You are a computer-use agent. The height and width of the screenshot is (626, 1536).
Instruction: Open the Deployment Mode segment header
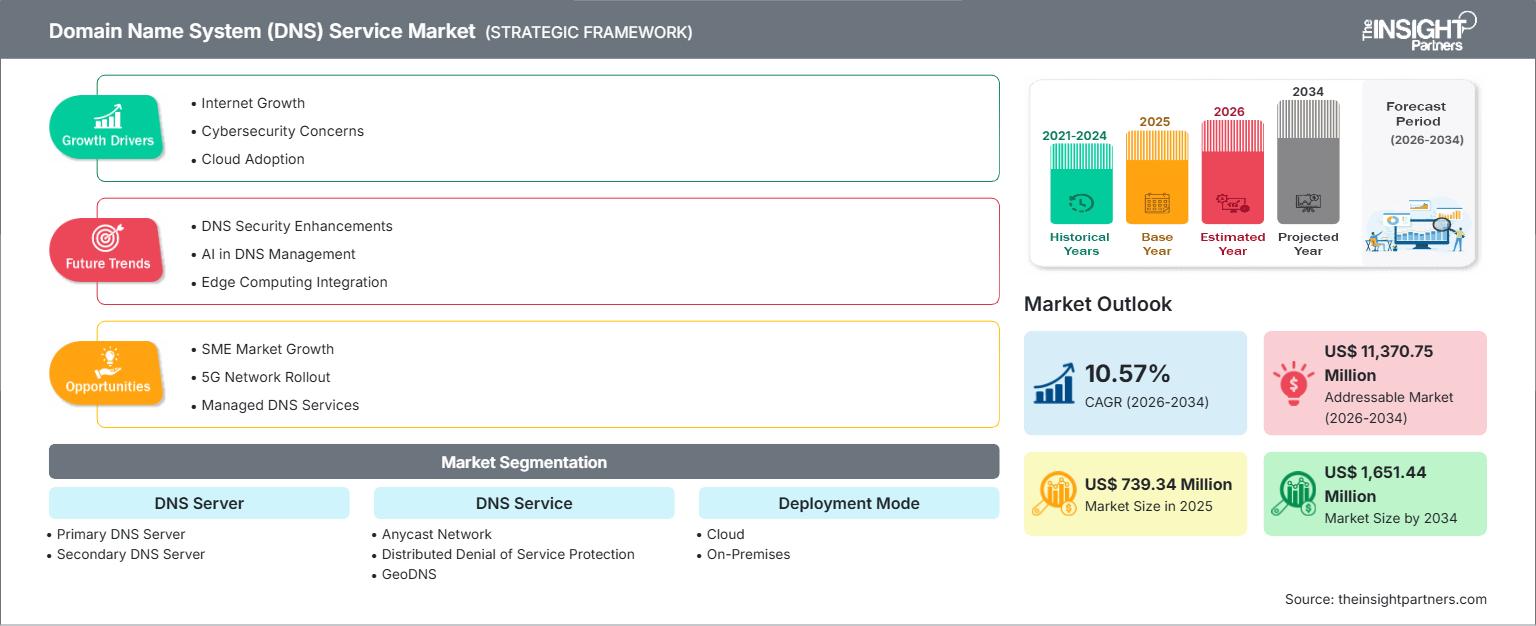pyautogui.click(x=849, y=503)
